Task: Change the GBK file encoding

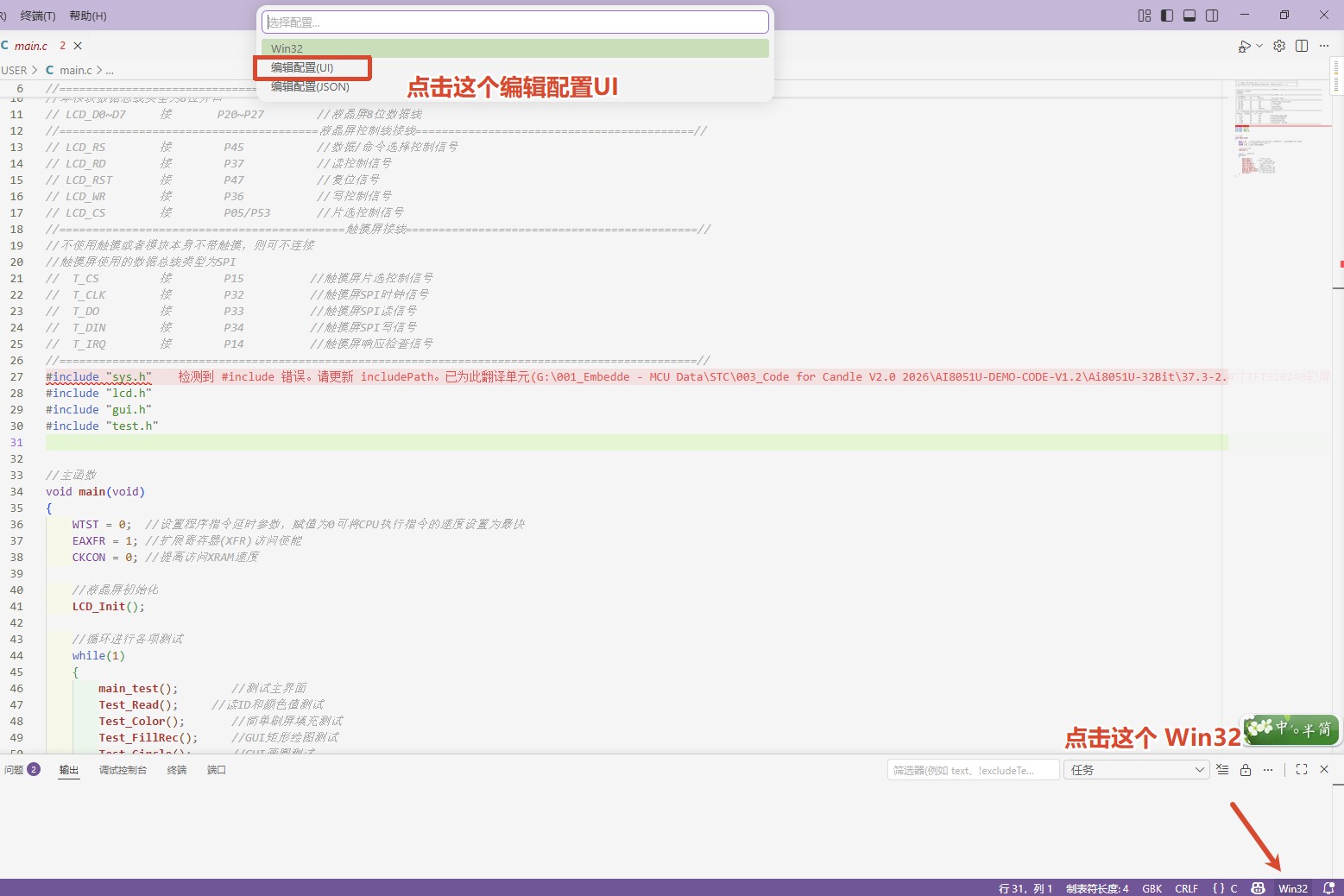Action: point(1152,888)
